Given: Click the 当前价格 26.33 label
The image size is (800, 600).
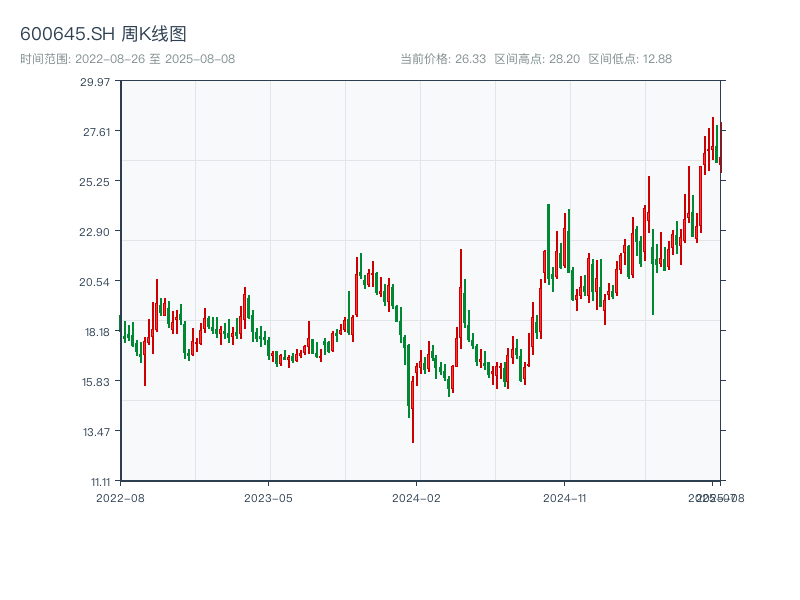Looking at the screenshot, I should 443,59.
